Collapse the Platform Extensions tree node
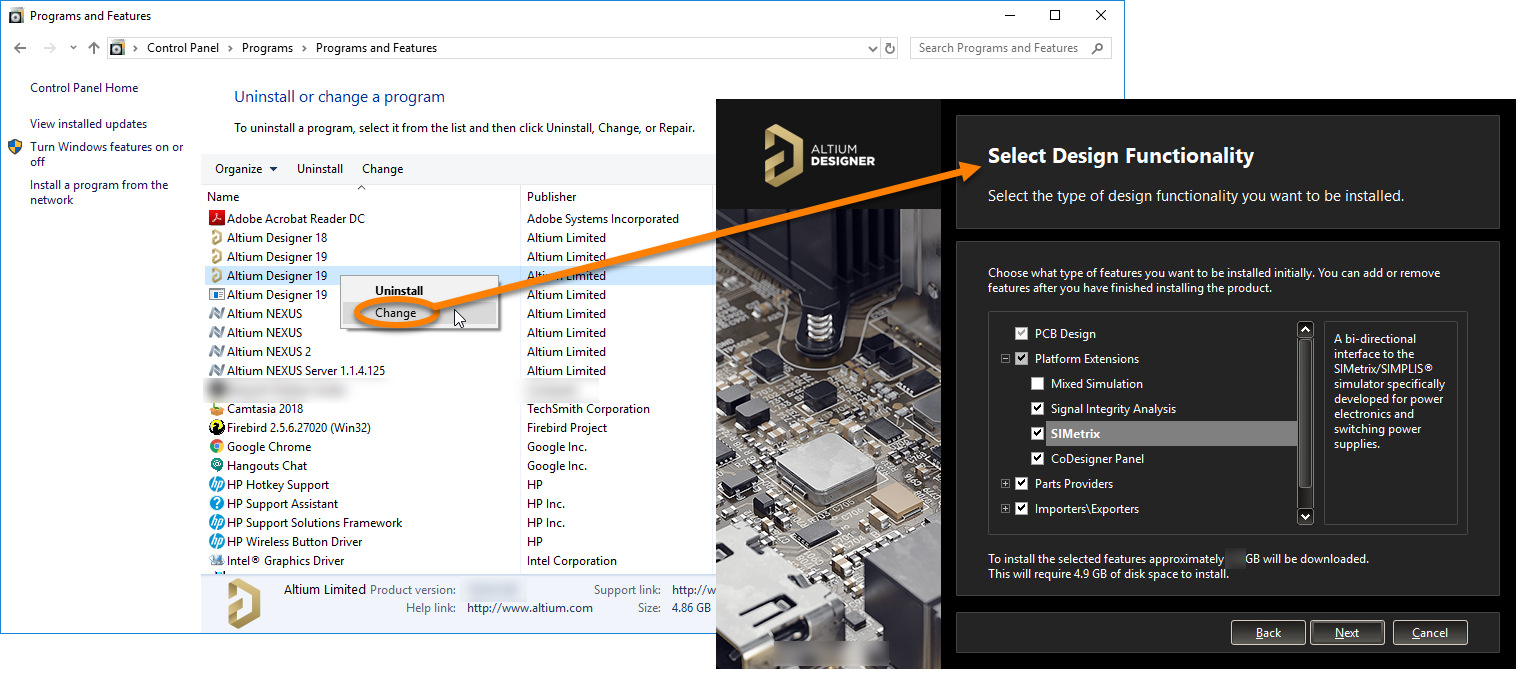The height and width of the screenshot is (673, 1522). 1005,359
